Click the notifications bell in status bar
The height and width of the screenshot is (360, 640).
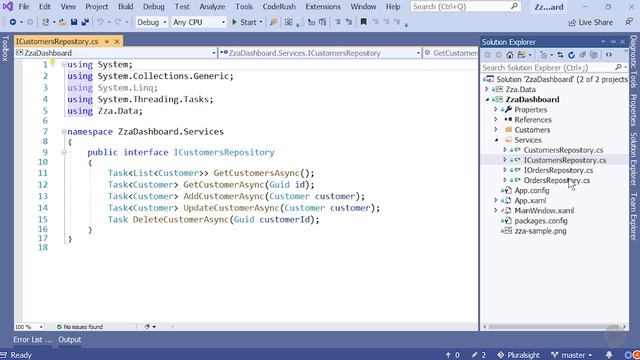pos(609,355)
